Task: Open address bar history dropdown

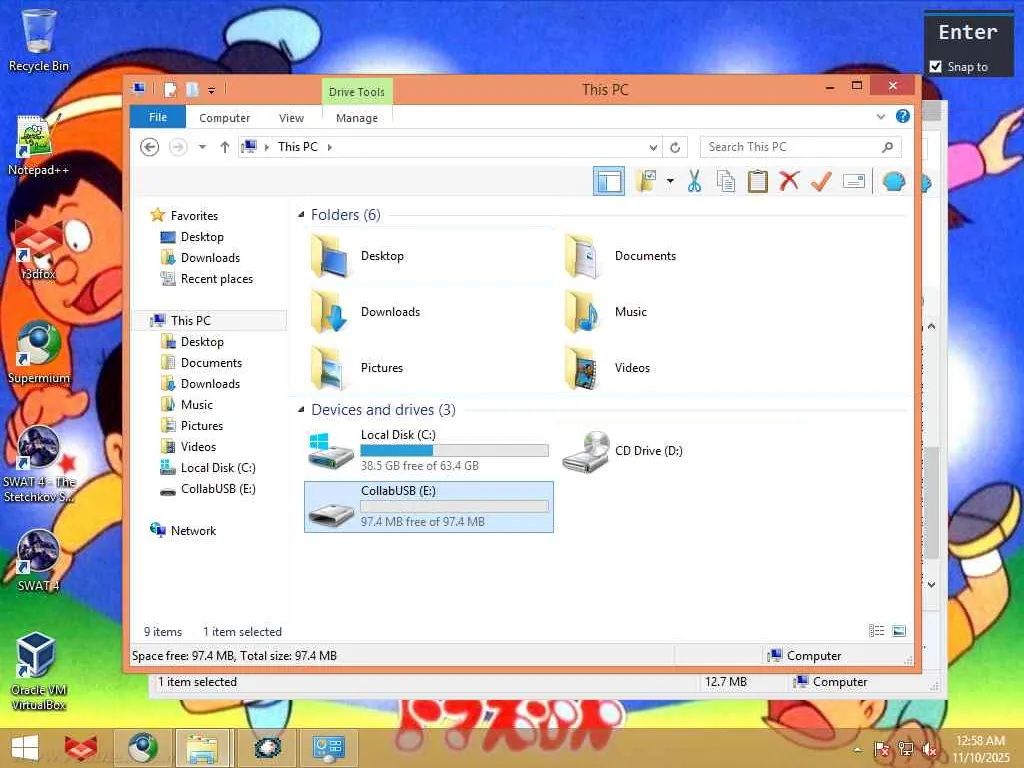Action: point(653,148)
